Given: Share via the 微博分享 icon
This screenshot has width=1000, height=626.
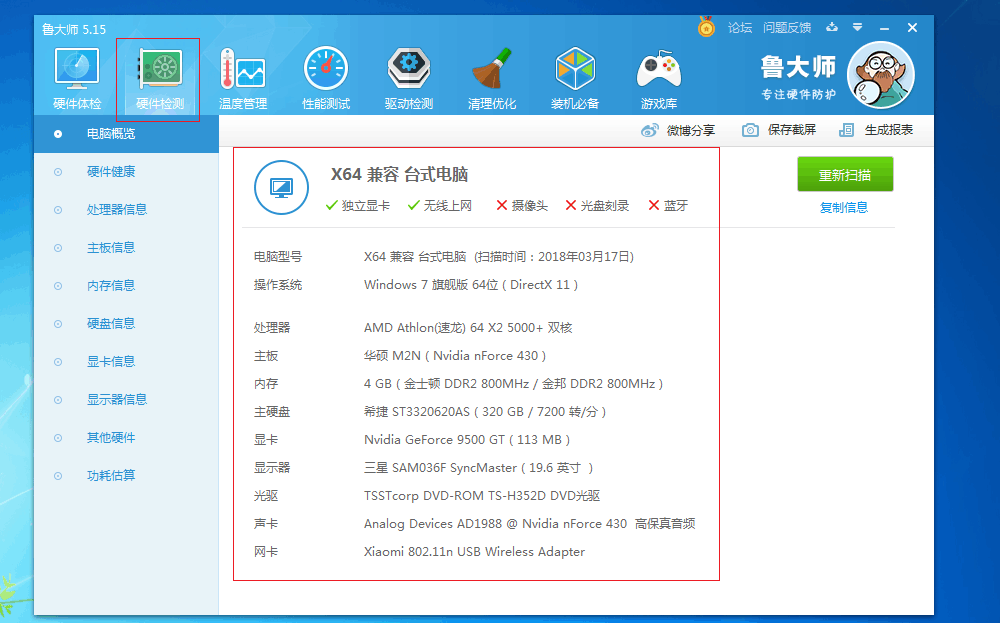Looking at the screenshot, I should tap(651, 130).
